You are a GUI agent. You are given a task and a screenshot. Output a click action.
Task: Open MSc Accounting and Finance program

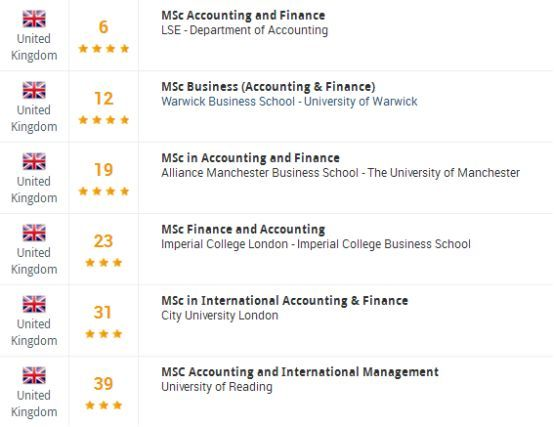click(x=243, y=15)
